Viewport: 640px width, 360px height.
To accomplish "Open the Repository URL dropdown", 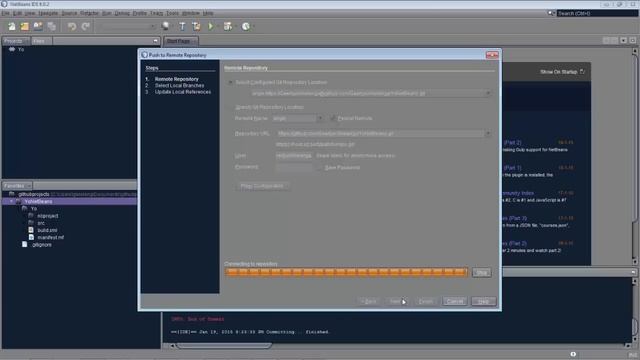I will coord(488,133).
